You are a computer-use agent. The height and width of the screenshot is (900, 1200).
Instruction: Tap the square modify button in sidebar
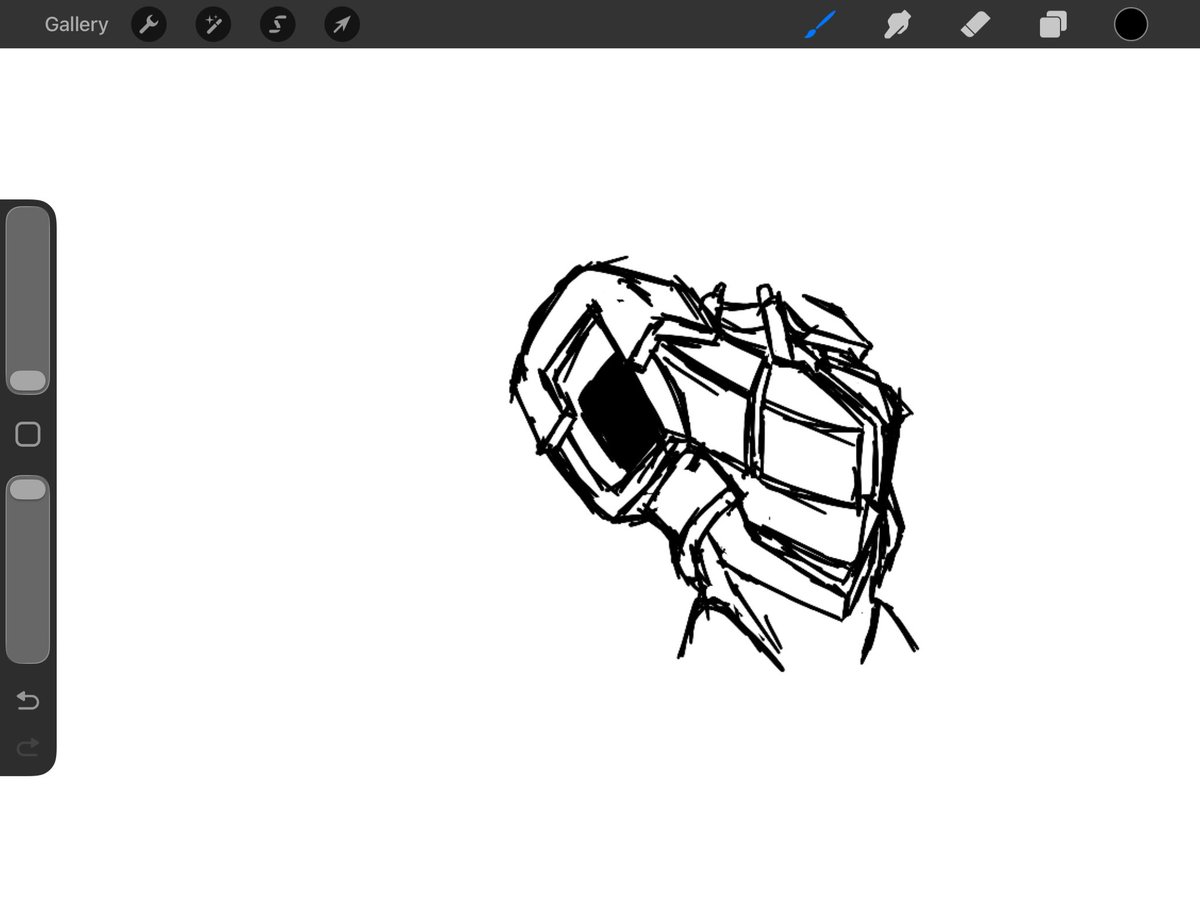pos(28,434)
